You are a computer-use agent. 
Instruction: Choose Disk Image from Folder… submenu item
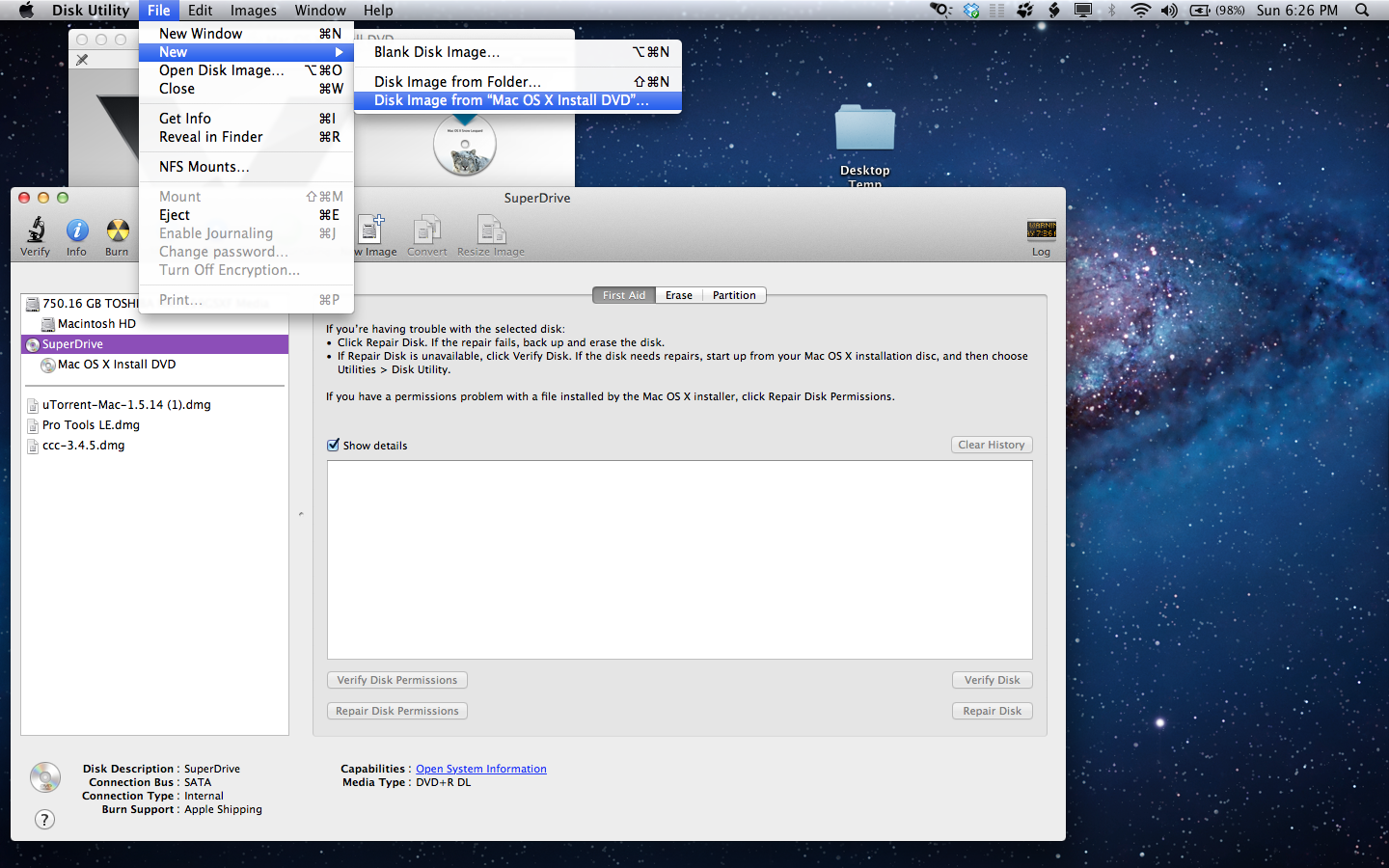click(518, 82)
